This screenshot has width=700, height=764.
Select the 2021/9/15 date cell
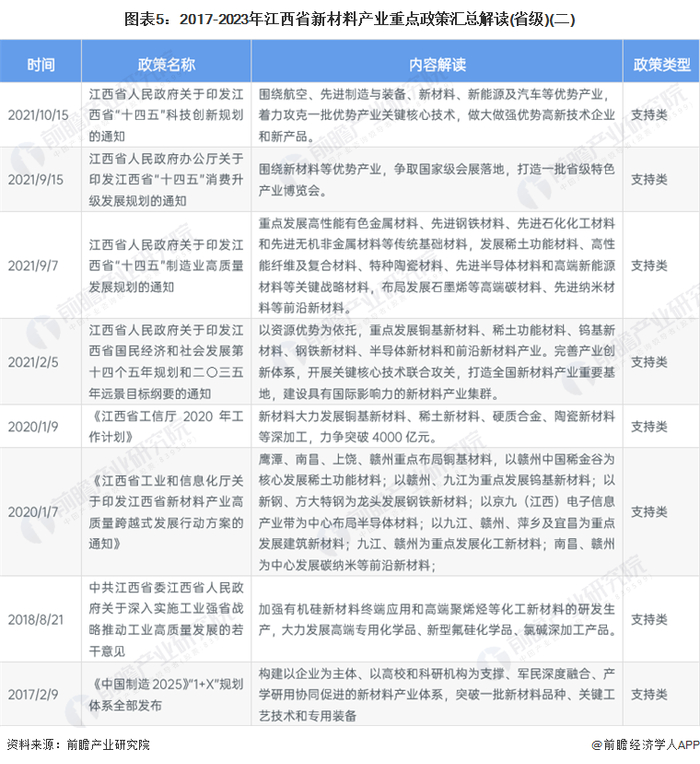coord(36,179)
